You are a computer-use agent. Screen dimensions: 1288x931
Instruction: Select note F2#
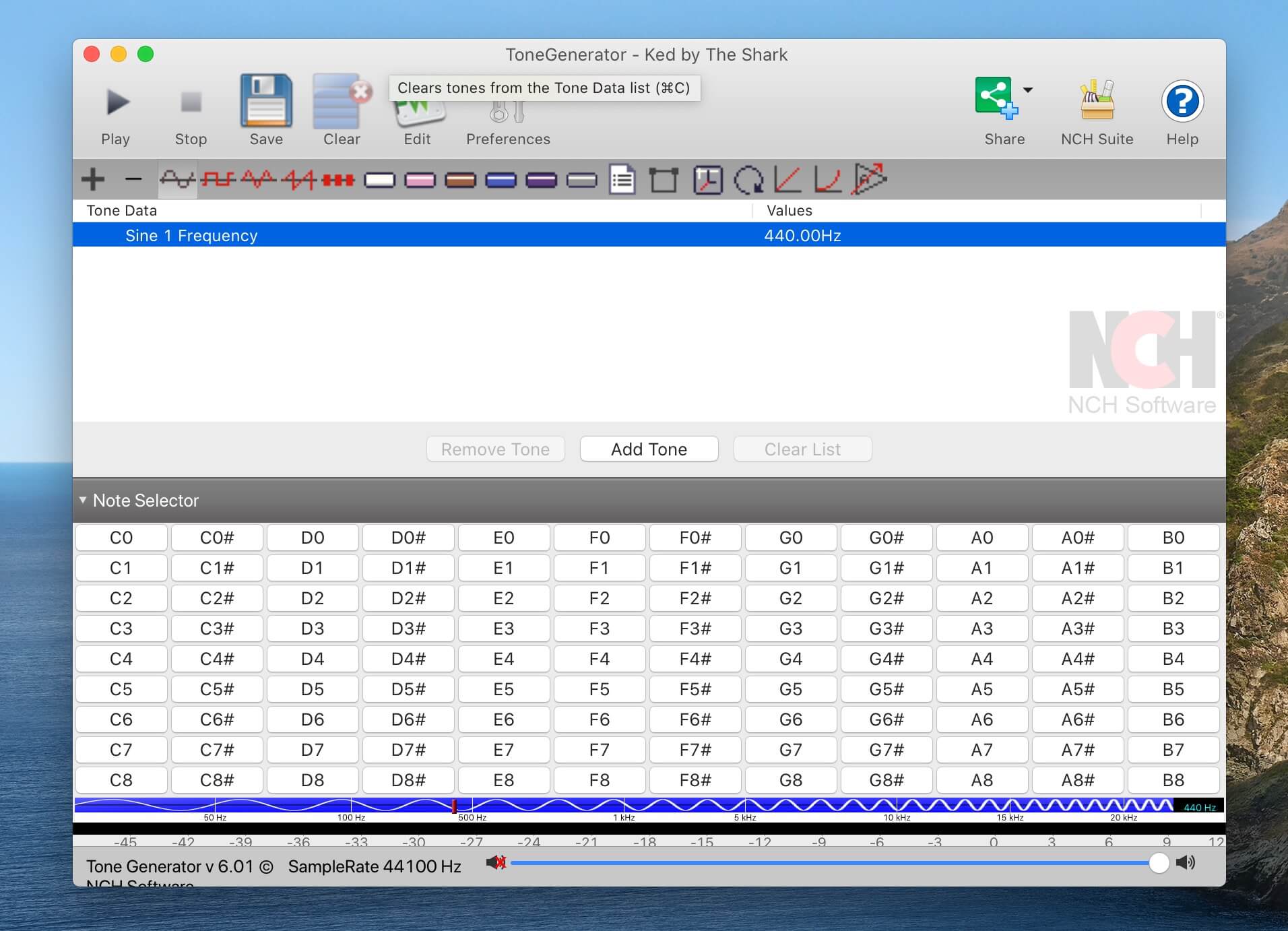pos(695,598)
